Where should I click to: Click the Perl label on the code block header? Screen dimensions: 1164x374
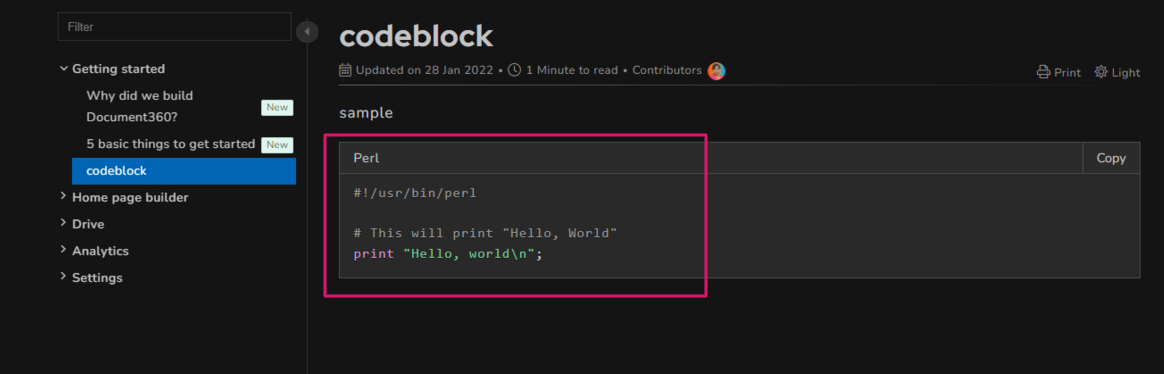[367, 158]
